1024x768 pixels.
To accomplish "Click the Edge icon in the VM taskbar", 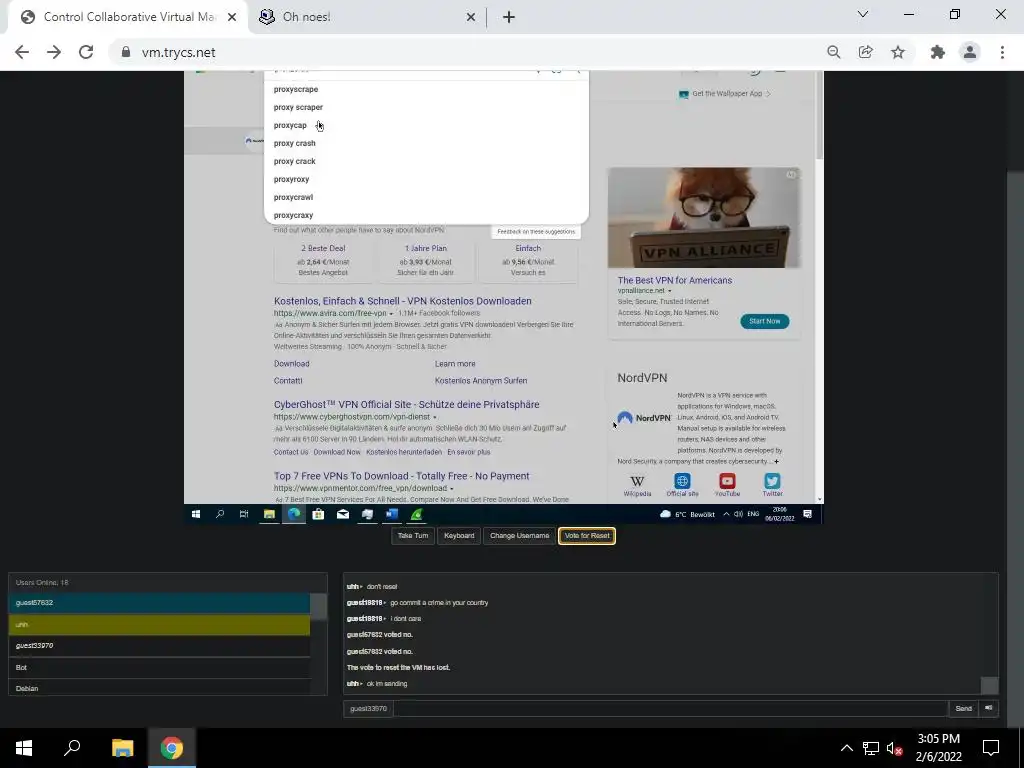I will click(294, 514).
